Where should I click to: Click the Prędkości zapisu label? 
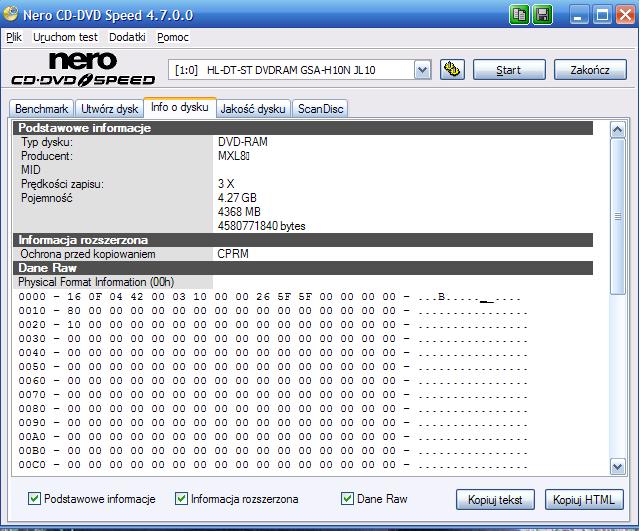pyautogui.click(x=62, y=184)
